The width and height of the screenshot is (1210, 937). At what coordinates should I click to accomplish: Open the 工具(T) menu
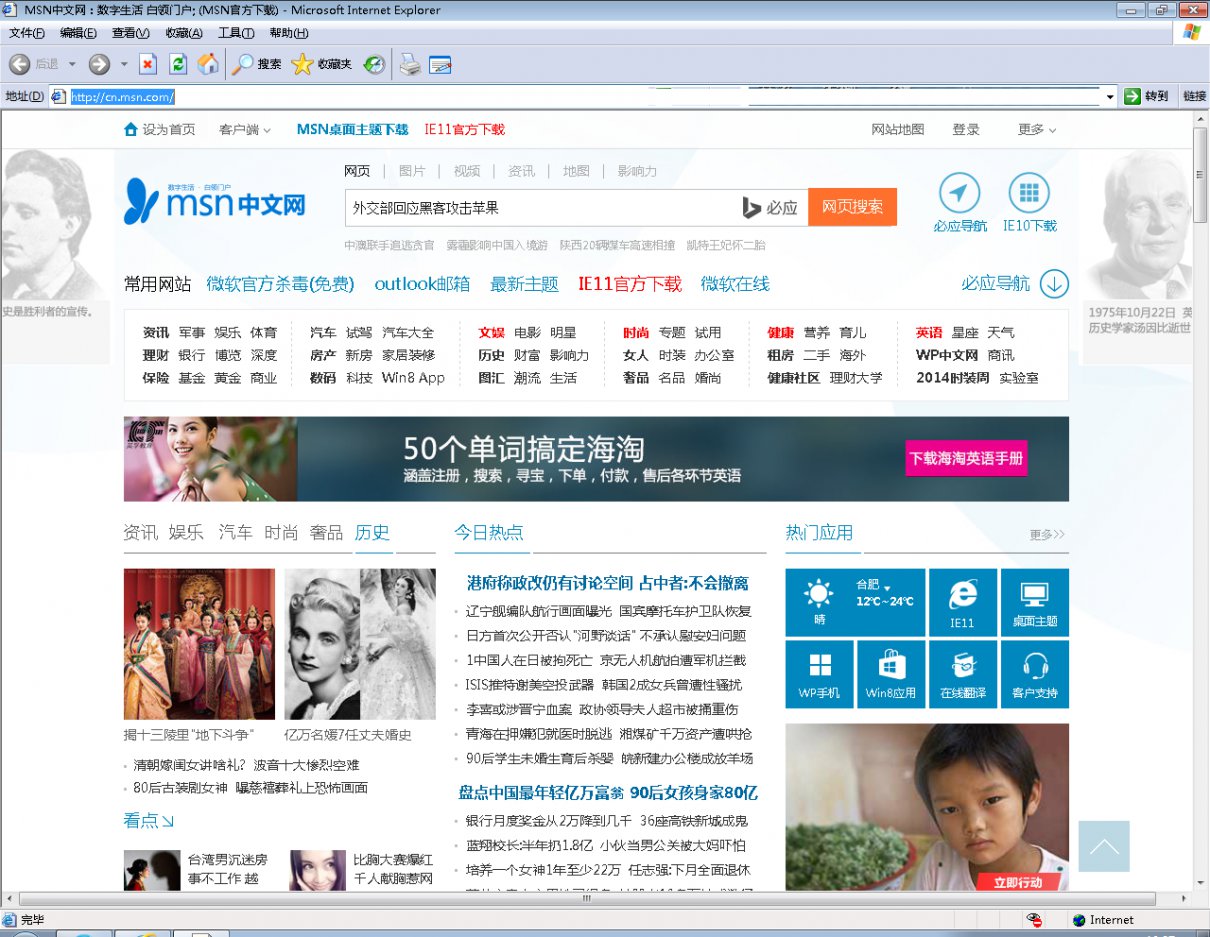tap(236, 33)
